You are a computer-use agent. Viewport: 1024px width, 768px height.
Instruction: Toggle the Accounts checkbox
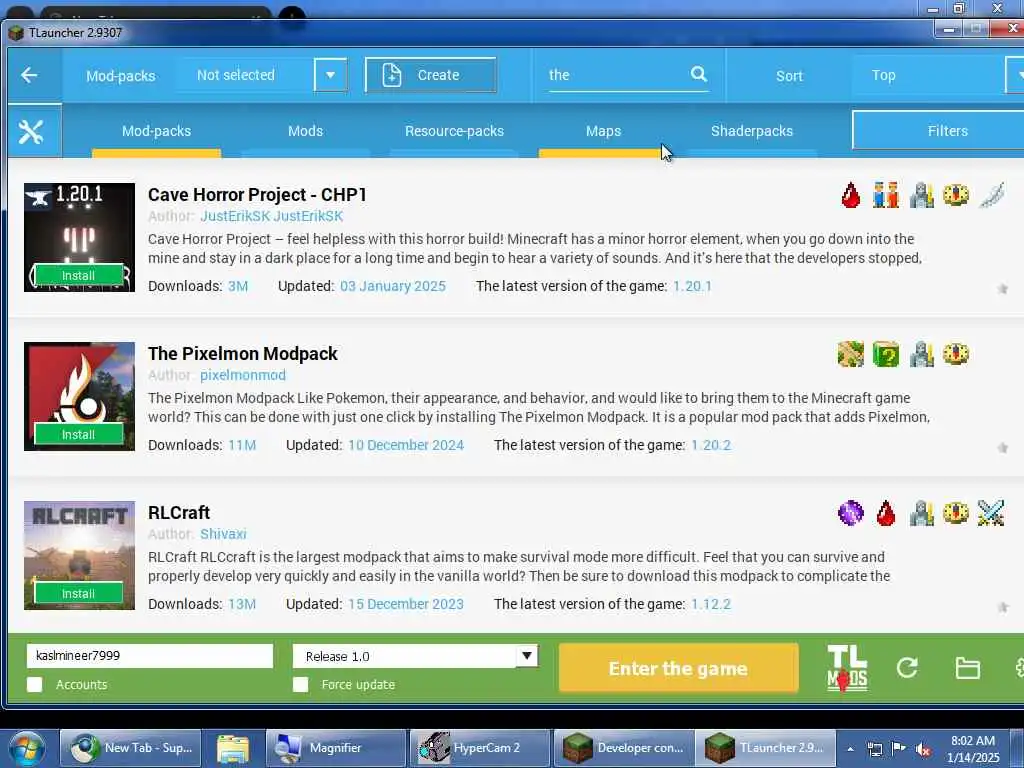pos(35,684)
